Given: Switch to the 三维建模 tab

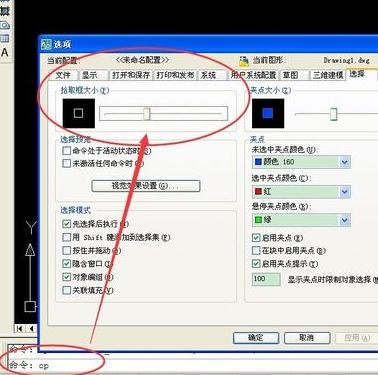Looking at the screenshot, I should tap(328, 75).
